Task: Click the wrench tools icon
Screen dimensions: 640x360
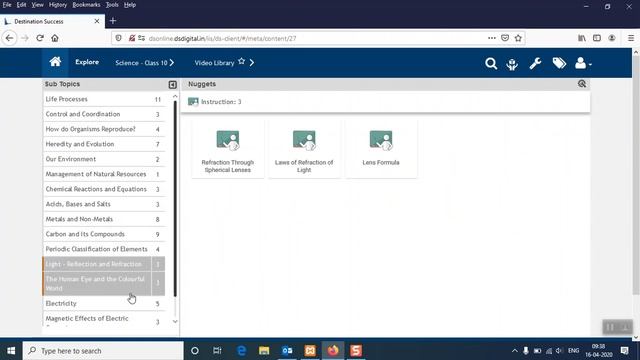Action: coord(535,63)
